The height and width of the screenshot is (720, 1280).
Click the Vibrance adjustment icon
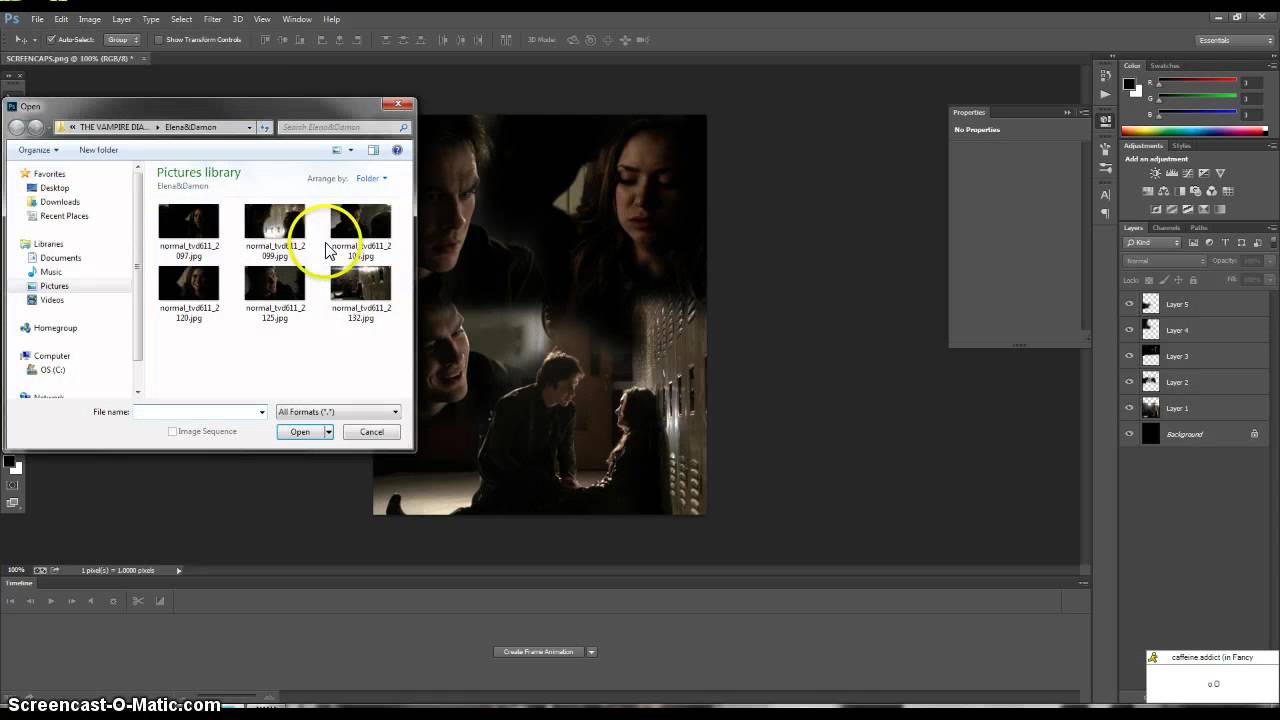(1220, 173)
